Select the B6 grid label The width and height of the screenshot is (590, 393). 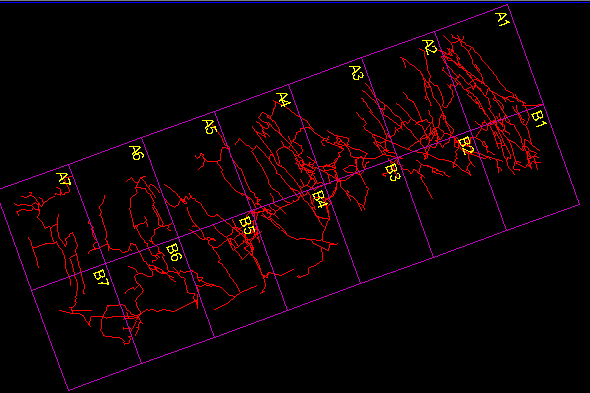pyautogui.click(x=174, y=253)
